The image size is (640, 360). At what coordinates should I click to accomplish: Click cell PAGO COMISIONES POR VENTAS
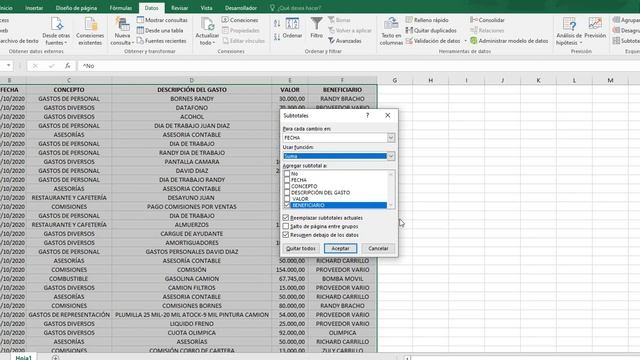coord(192,207)
